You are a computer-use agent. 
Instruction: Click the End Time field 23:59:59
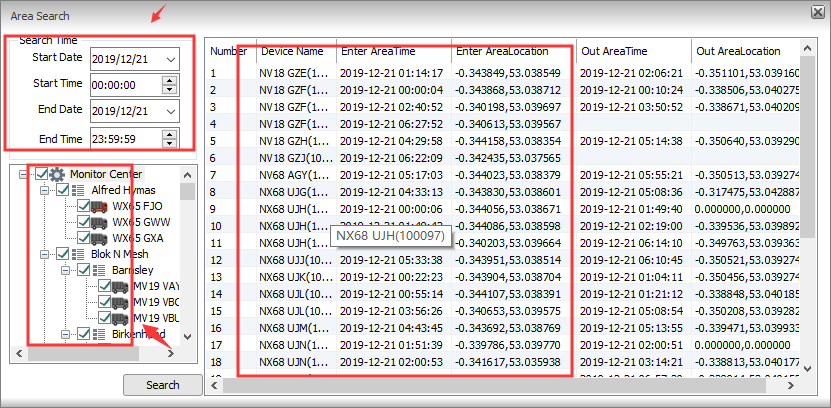click(x=126, y=139)
